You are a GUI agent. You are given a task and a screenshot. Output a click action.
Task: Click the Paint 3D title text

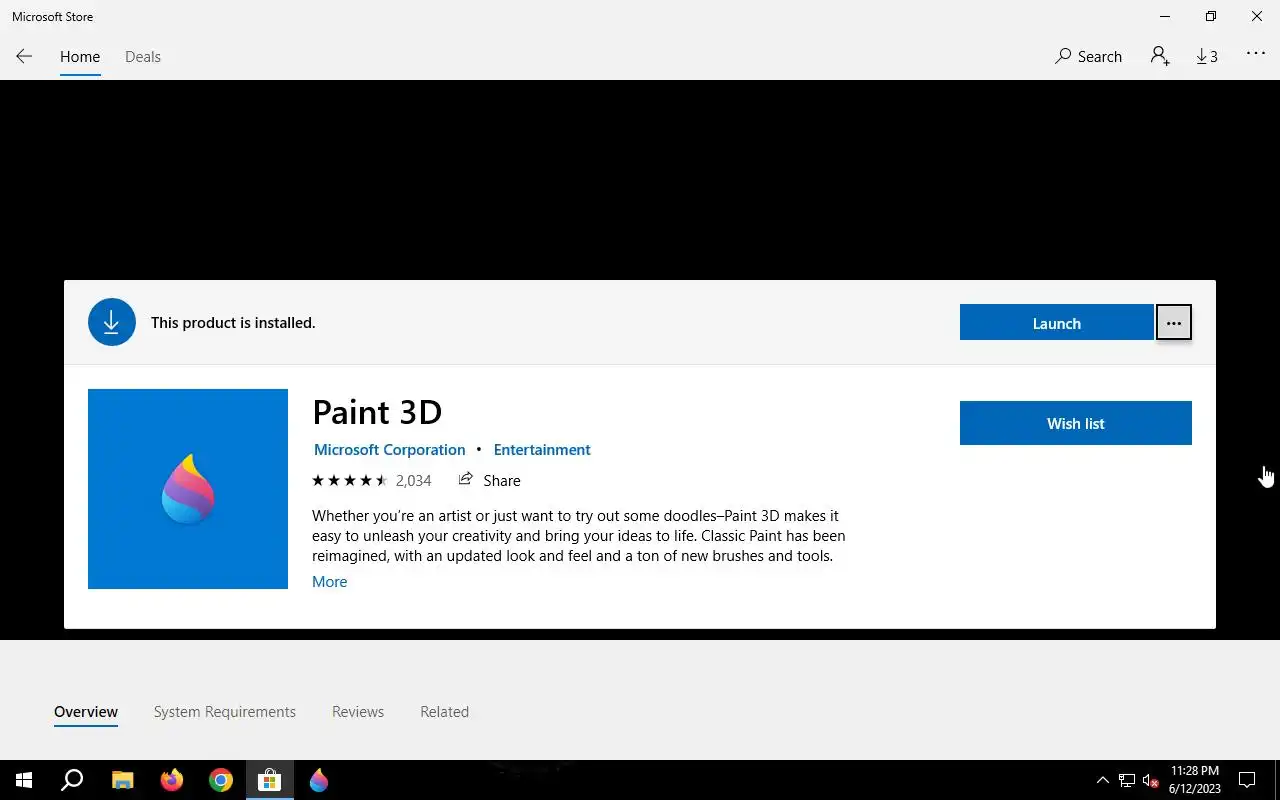[377, 412]
